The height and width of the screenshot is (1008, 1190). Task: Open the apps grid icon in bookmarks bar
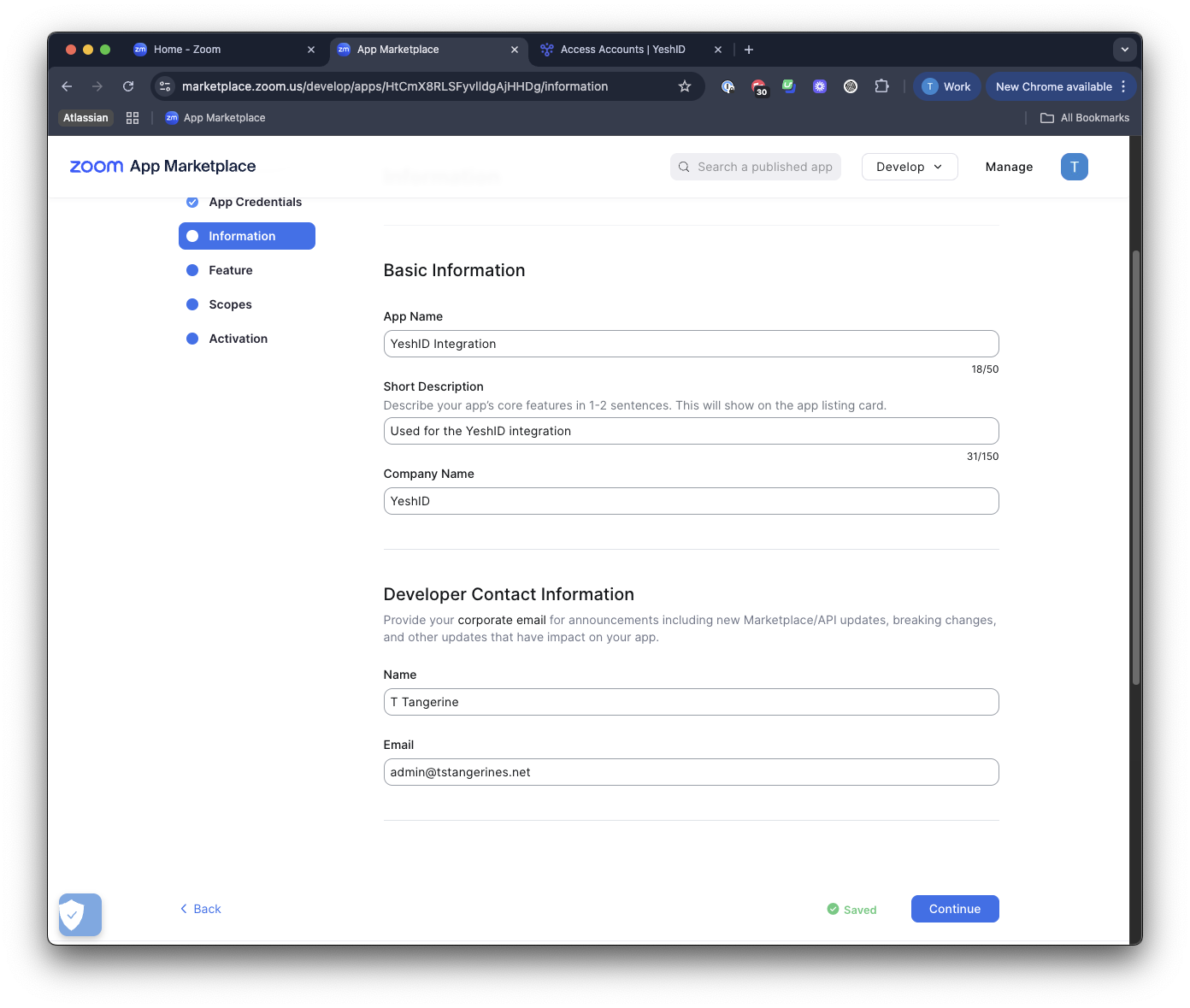point(133,118)
